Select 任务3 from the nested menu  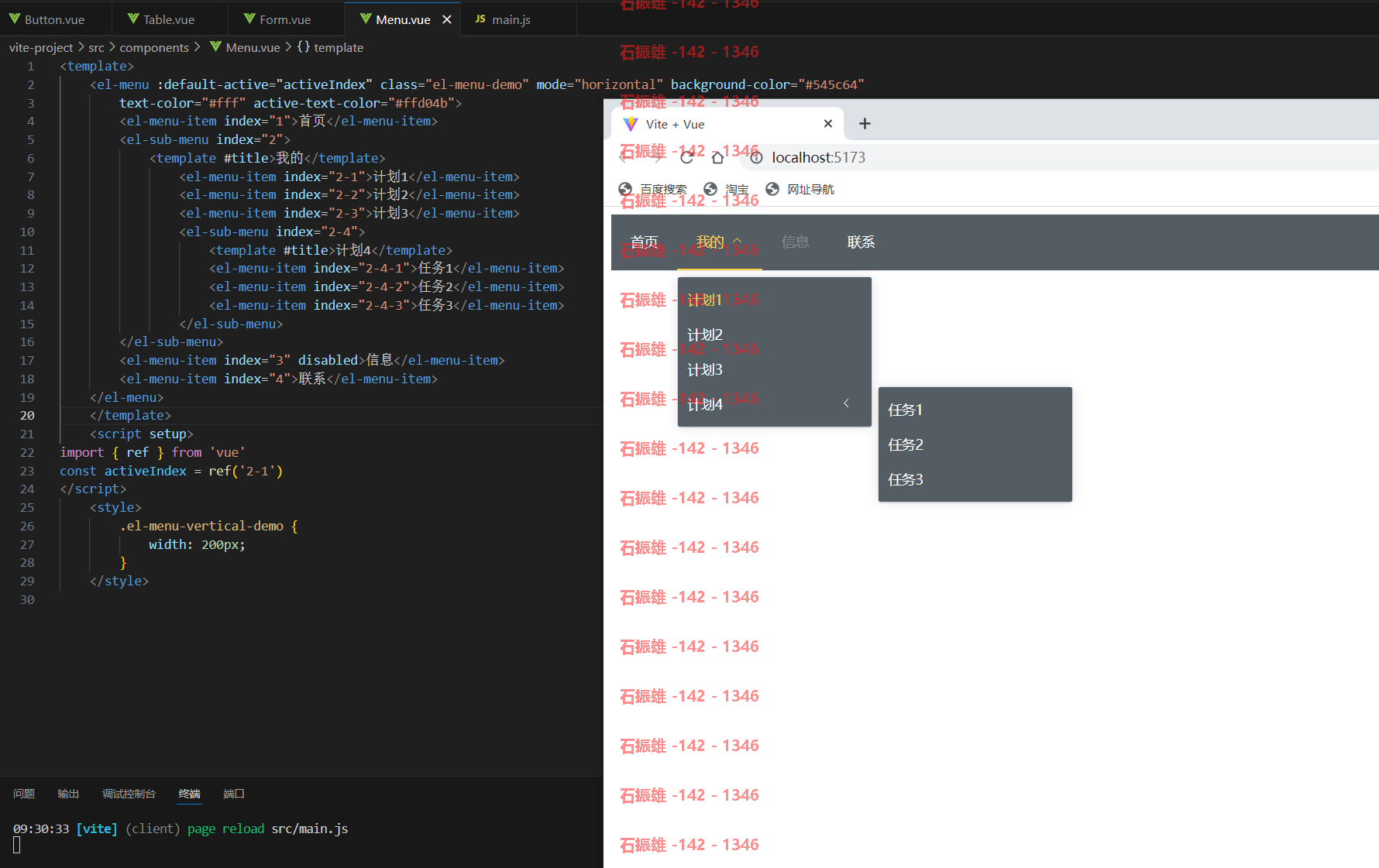tap(975, 479)
